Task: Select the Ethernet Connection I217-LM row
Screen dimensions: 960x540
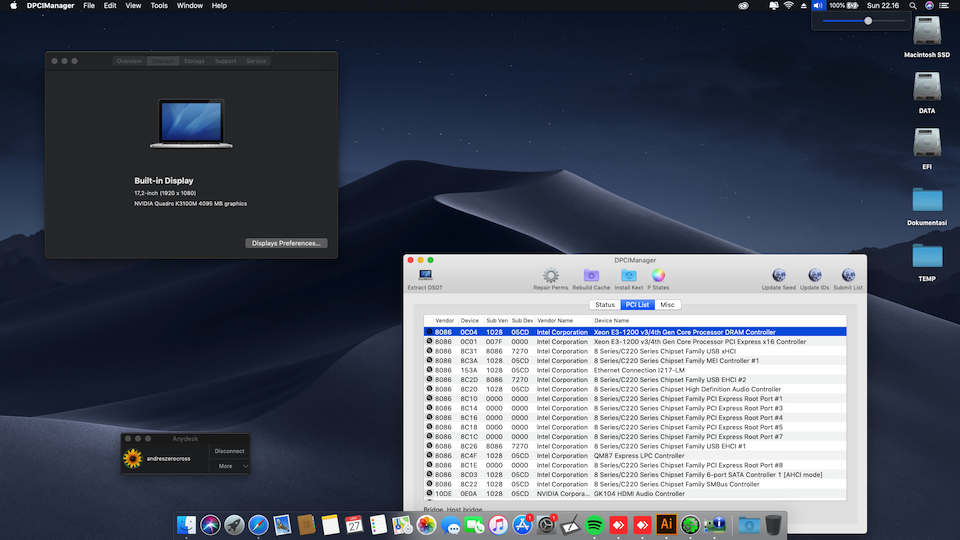Action: tap(635, 370)
